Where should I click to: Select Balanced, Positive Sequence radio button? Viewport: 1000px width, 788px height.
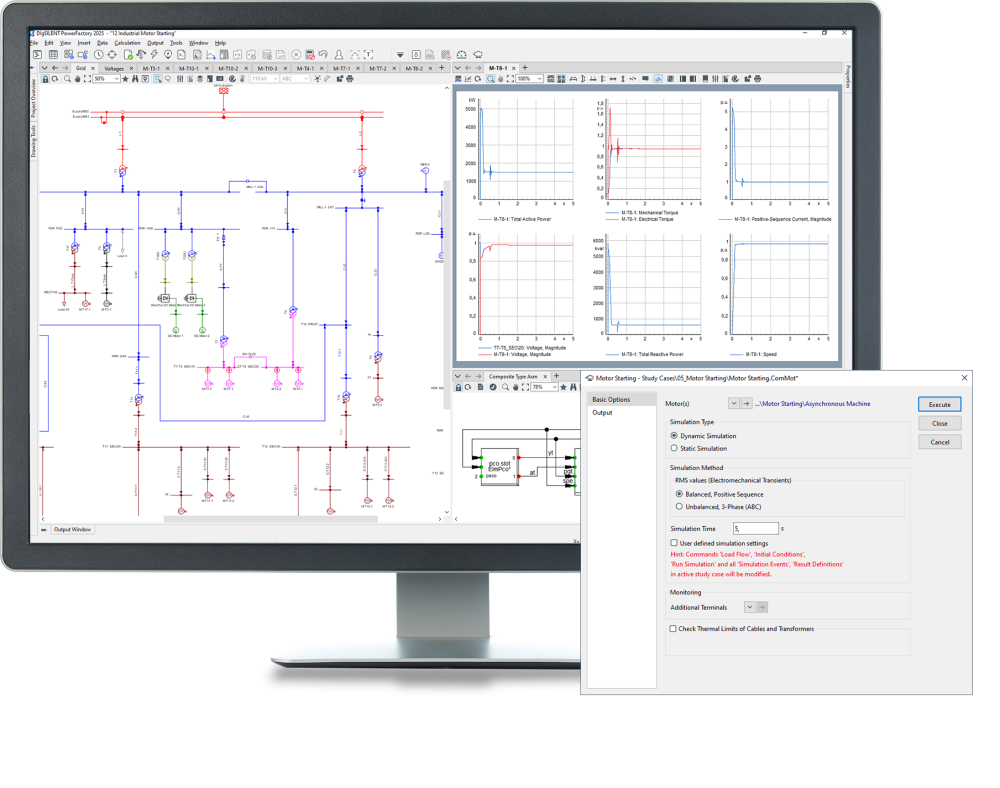point(679,495)
